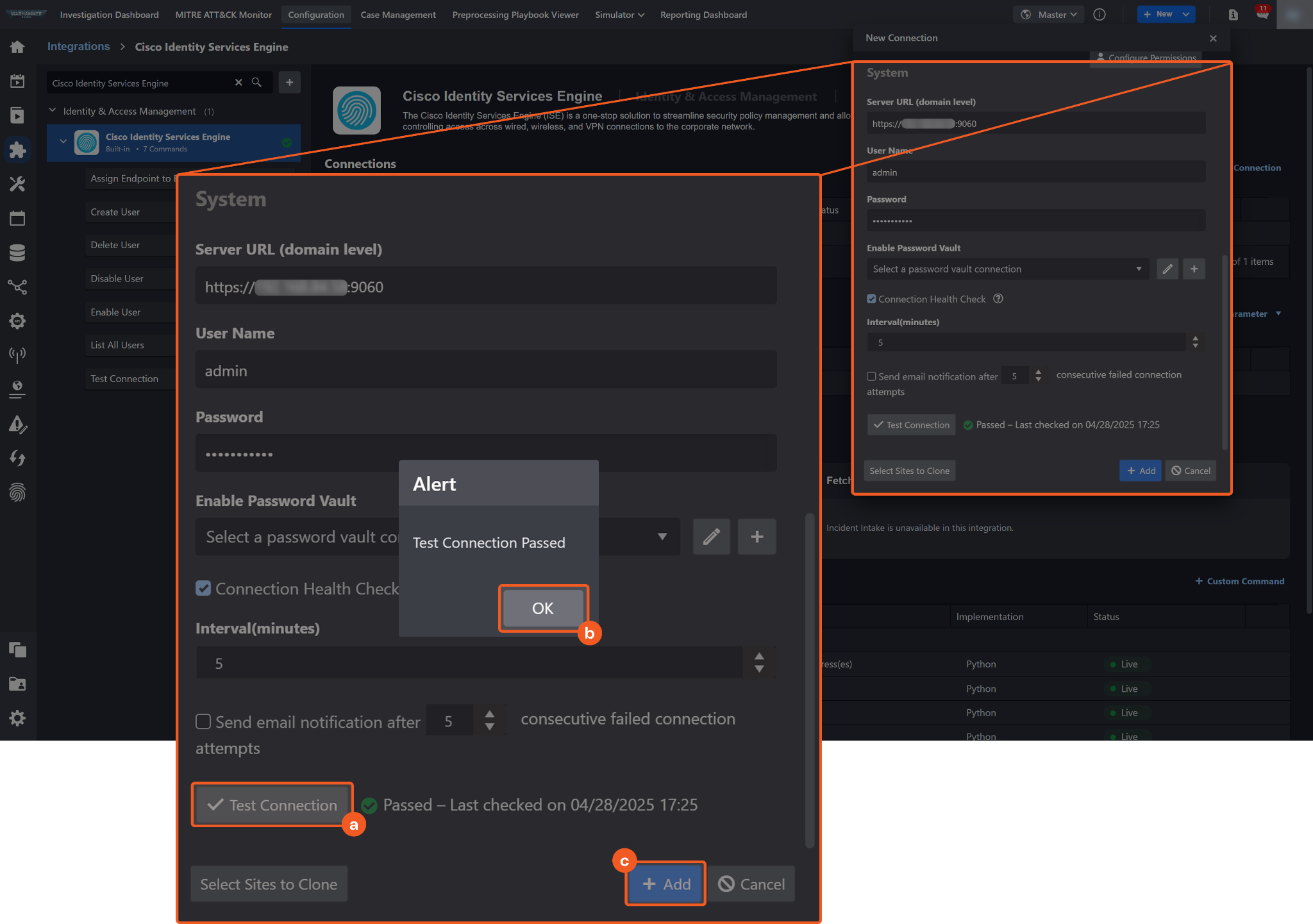Open the Integrations puzzle-piece sidebar icon

pyautogui.click(x=17, y=150)
